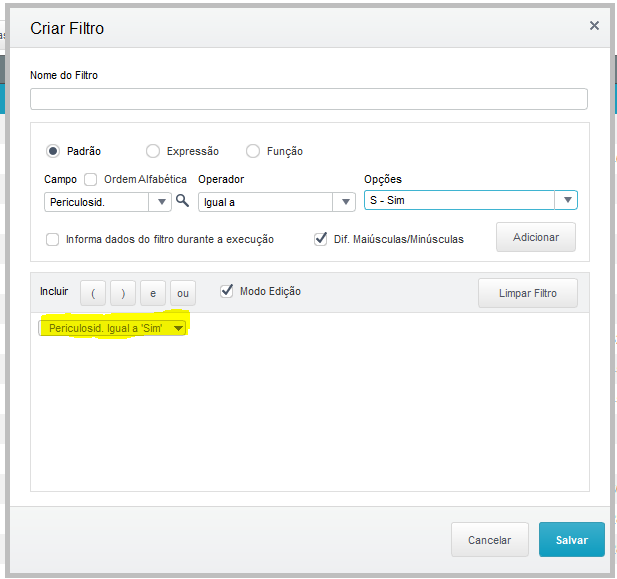Click the Limpar Filtro button
Screen dimensions: 617x579
tap(528, 293)
